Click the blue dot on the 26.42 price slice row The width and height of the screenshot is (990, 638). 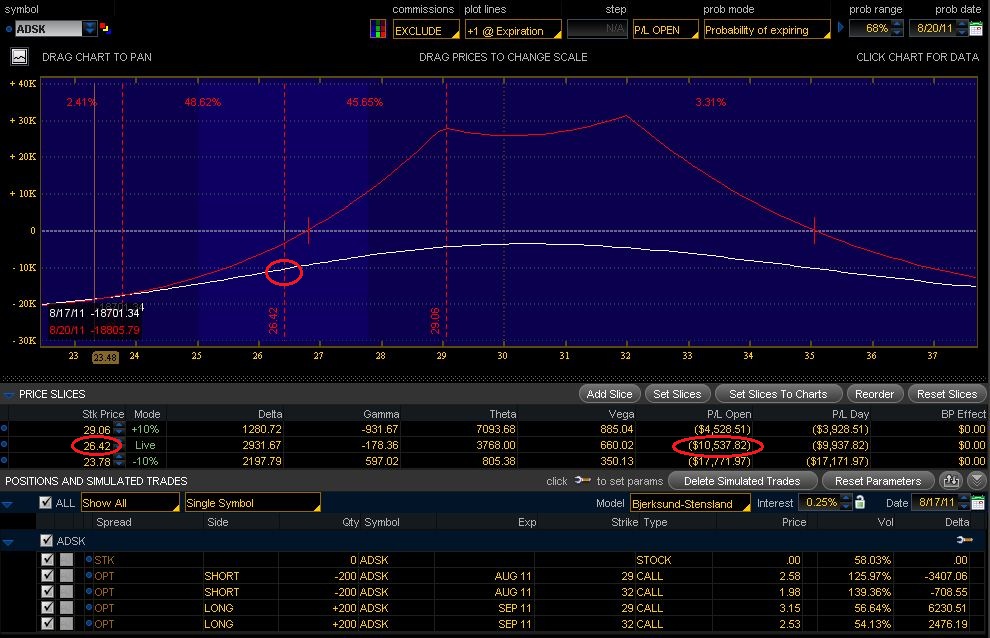tap(4, 445)
